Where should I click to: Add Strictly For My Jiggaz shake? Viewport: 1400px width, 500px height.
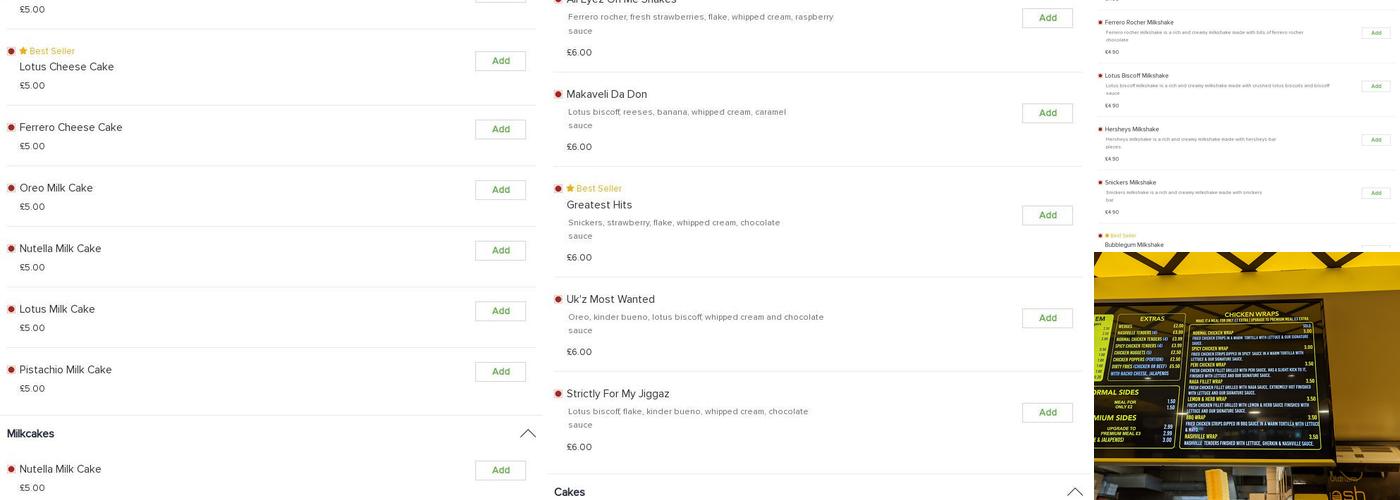(x=1047, y=412)
